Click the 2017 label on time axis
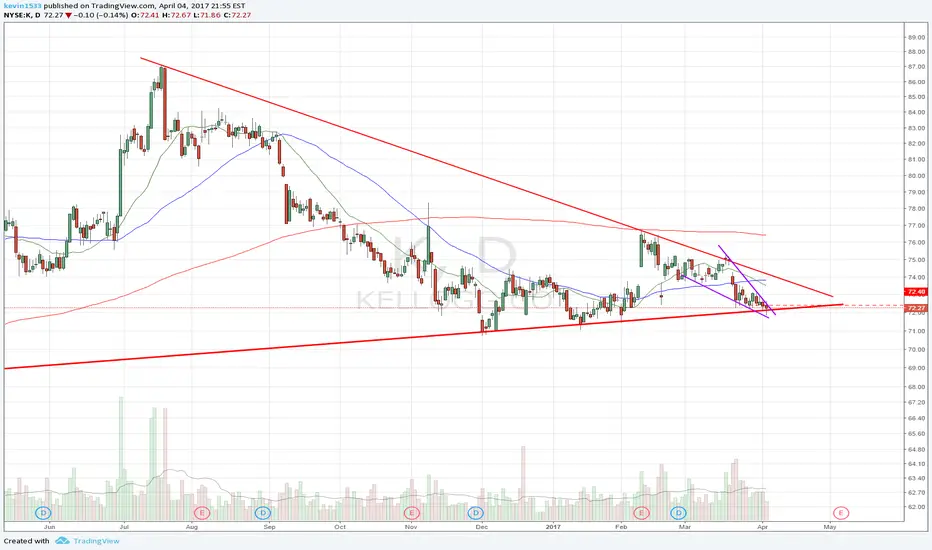The image size is (932, 550). pos(553,527)
